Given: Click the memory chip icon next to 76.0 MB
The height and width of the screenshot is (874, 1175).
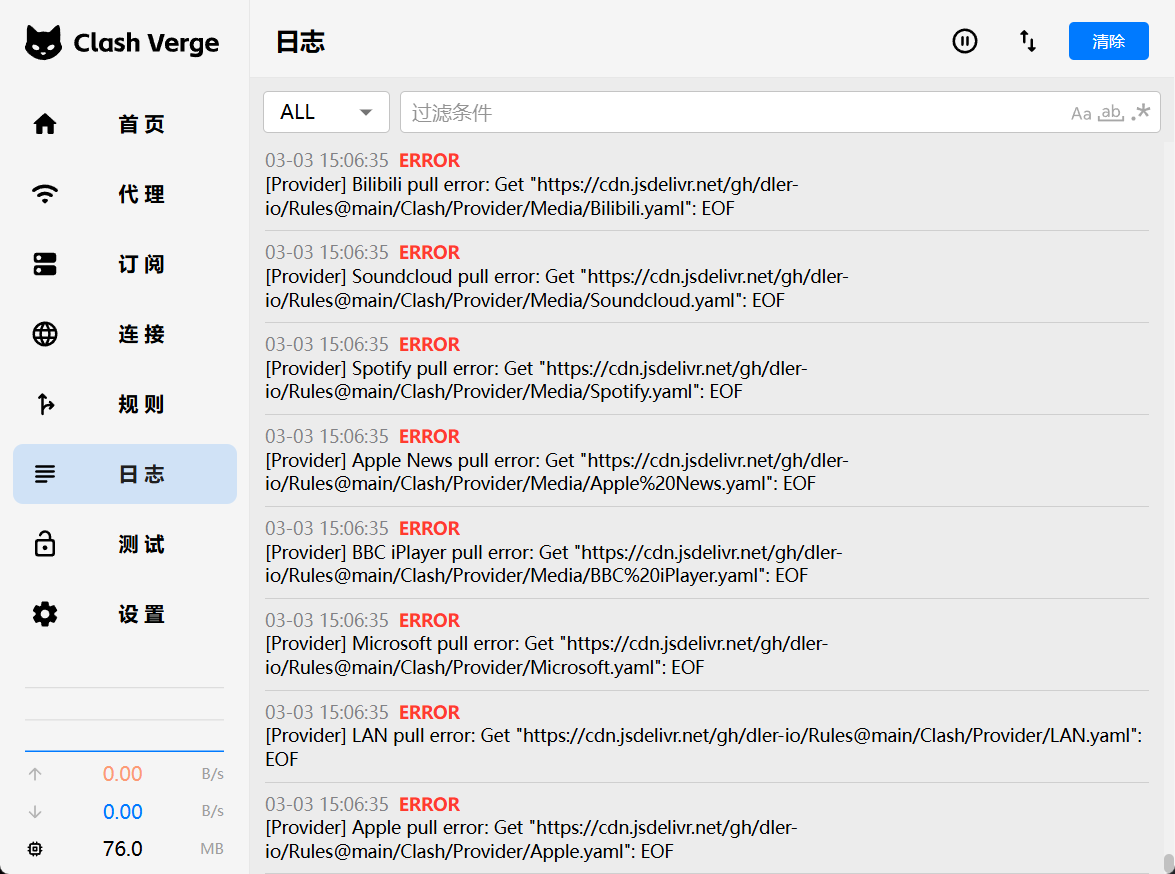Looking at the screenshot, I should click(36, 849).
